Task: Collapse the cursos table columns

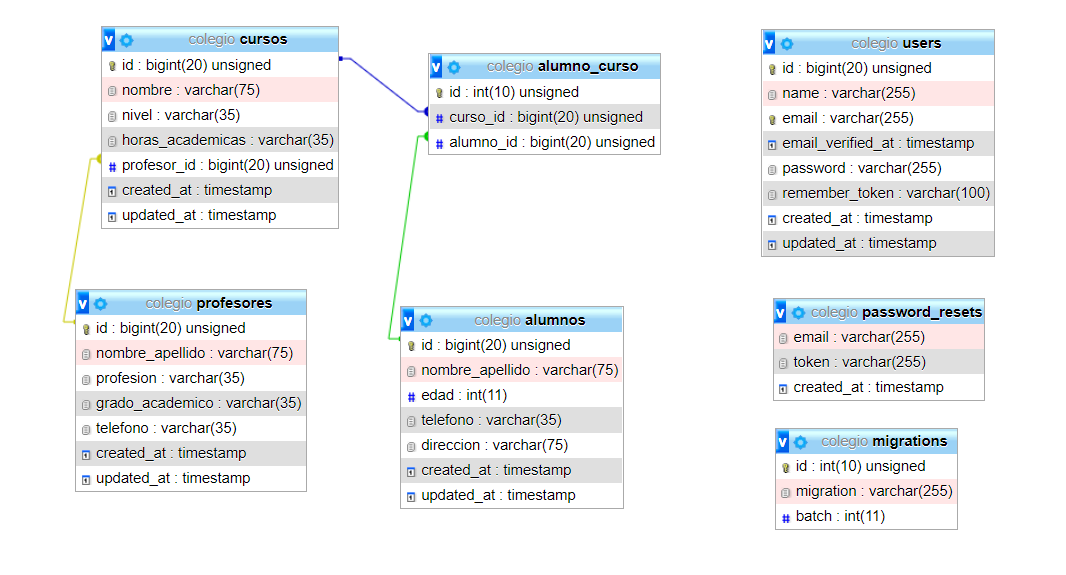Action: (109, 40)
